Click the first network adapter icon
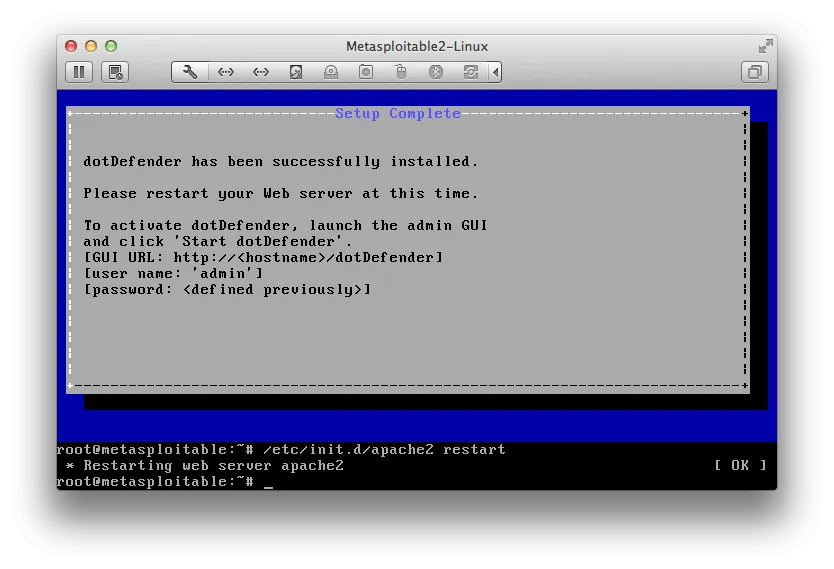 click(x=226, y=72)
